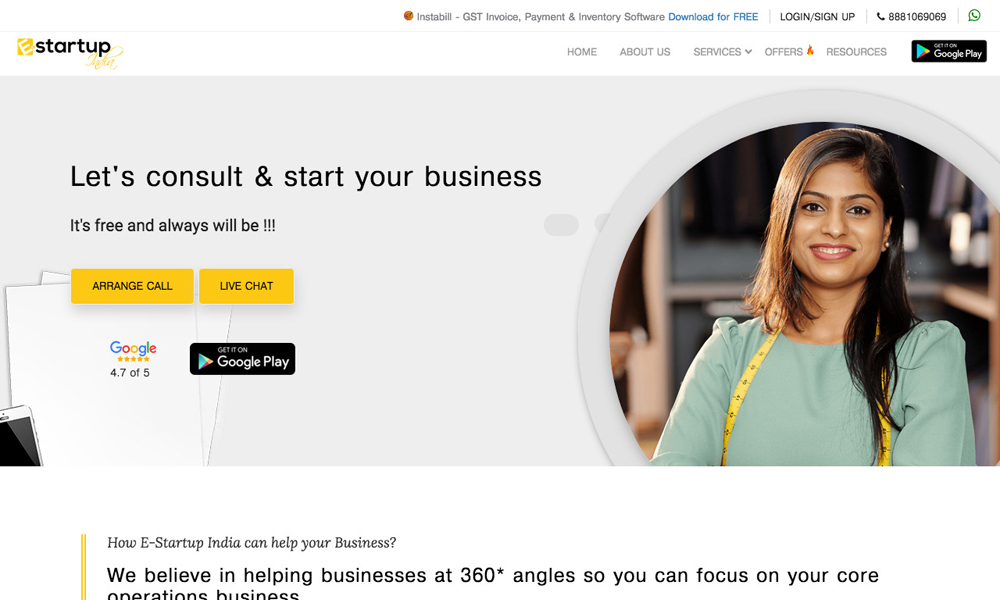Click the Download for FREE link

713,17
